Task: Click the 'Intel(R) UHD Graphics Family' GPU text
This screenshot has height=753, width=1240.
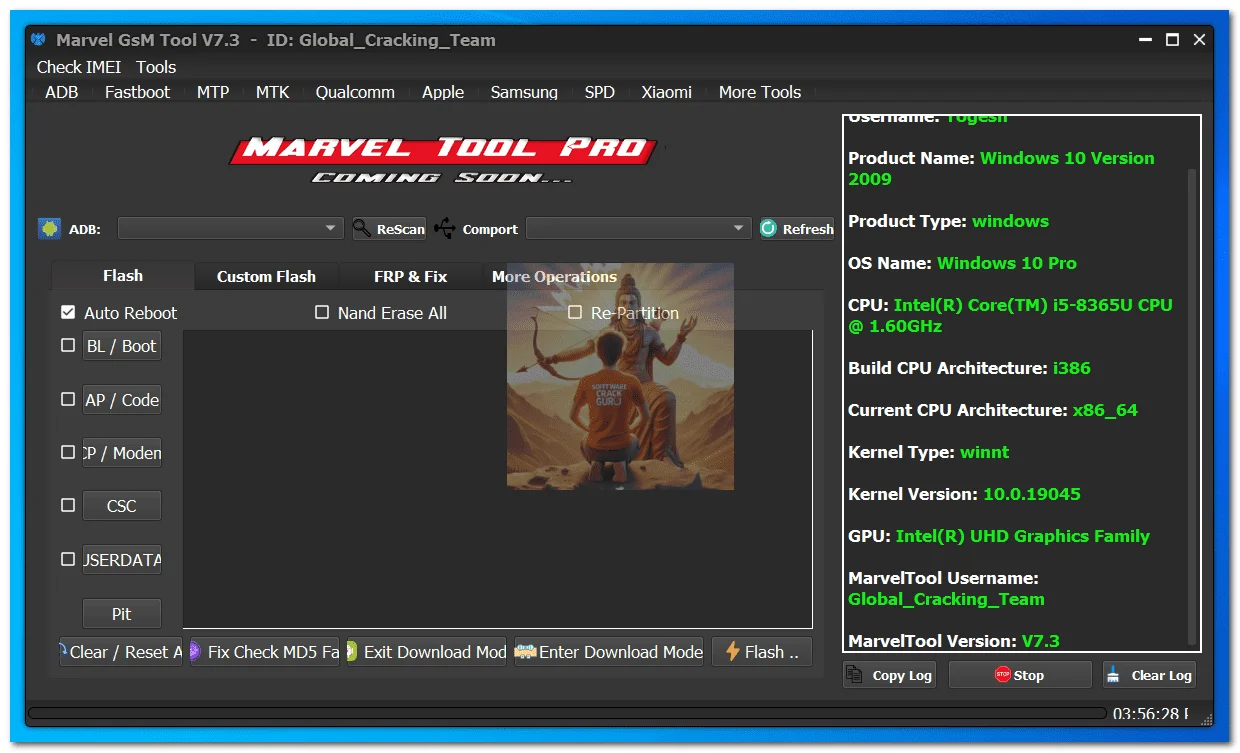Action: pos(1023,536)
